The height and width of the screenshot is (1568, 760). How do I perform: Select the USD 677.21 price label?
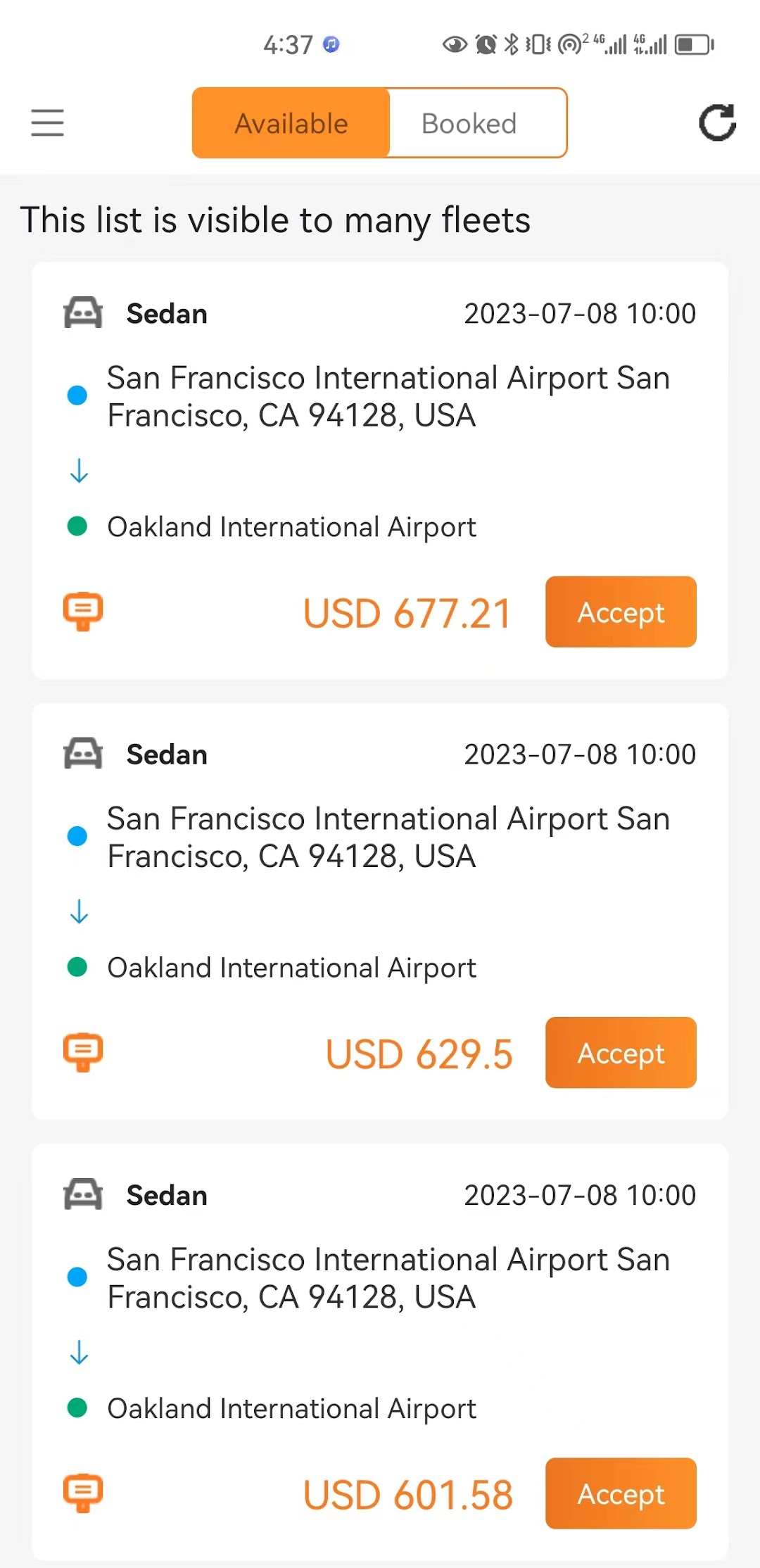pyautogui.click(x=407, y=613)
